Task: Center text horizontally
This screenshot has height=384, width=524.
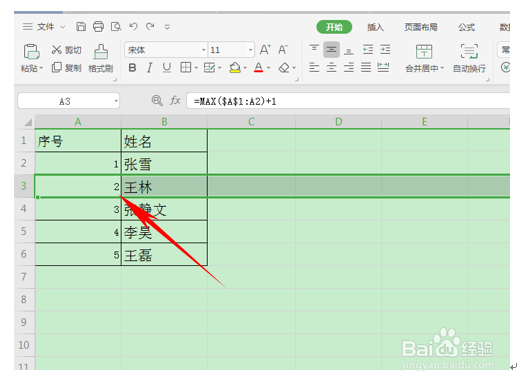Action: [x=332, y=68]
